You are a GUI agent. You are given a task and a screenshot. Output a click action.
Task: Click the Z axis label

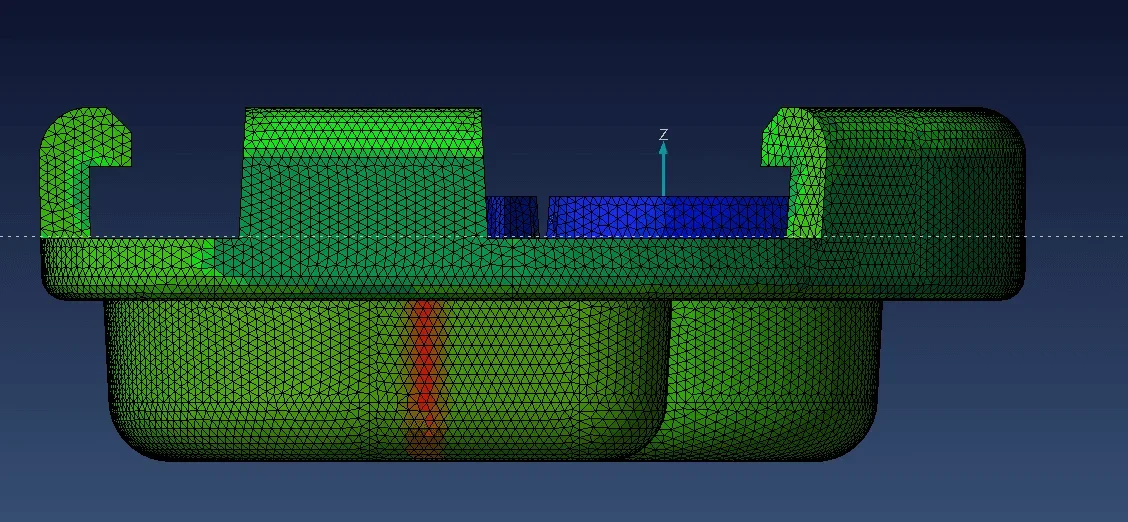[663, 134]
